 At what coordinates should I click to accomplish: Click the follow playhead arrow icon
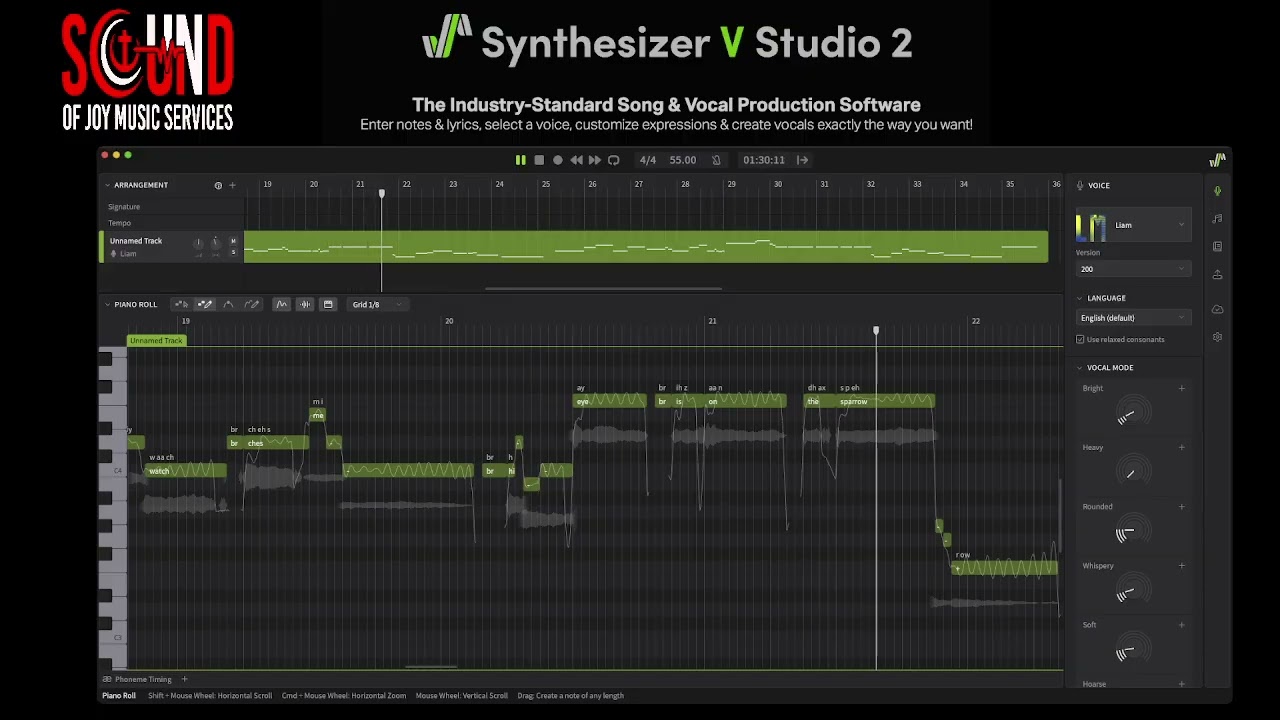pos(802,160)
